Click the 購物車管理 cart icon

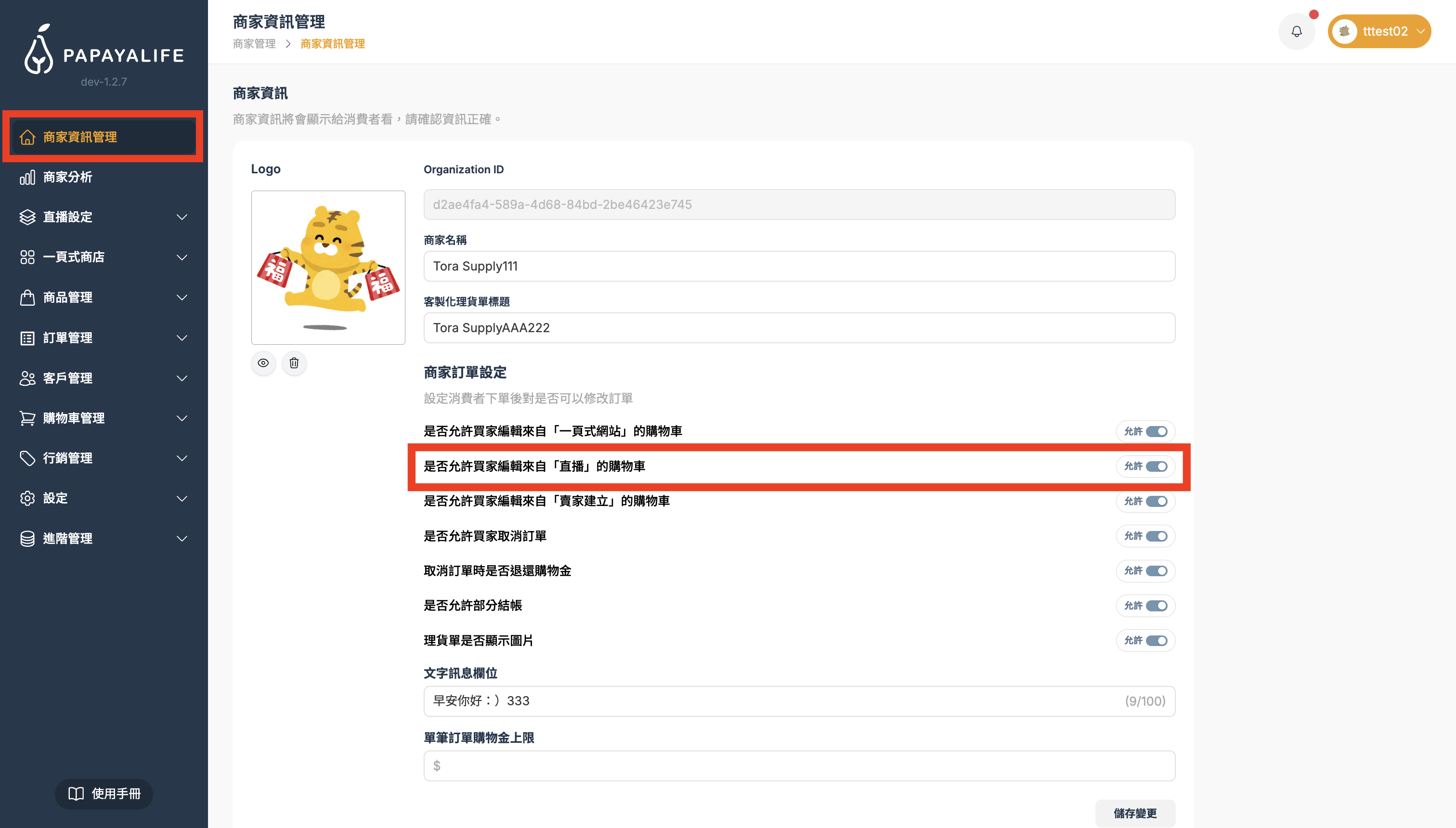tap(27, 418)
